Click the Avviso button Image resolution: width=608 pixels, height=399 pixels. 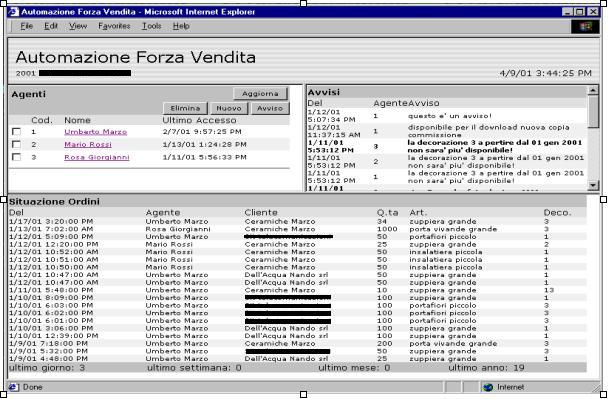pos(270,108)
